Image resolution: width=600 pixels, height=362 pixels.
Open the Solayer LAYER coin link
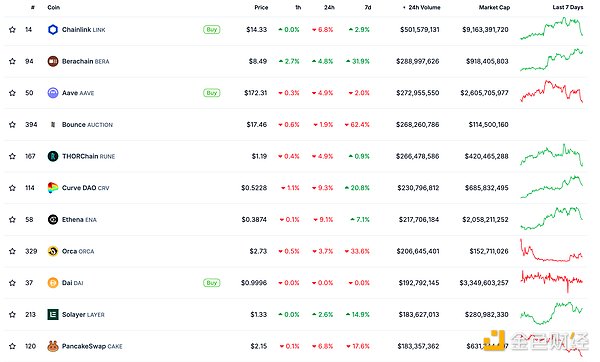[83, 315]
